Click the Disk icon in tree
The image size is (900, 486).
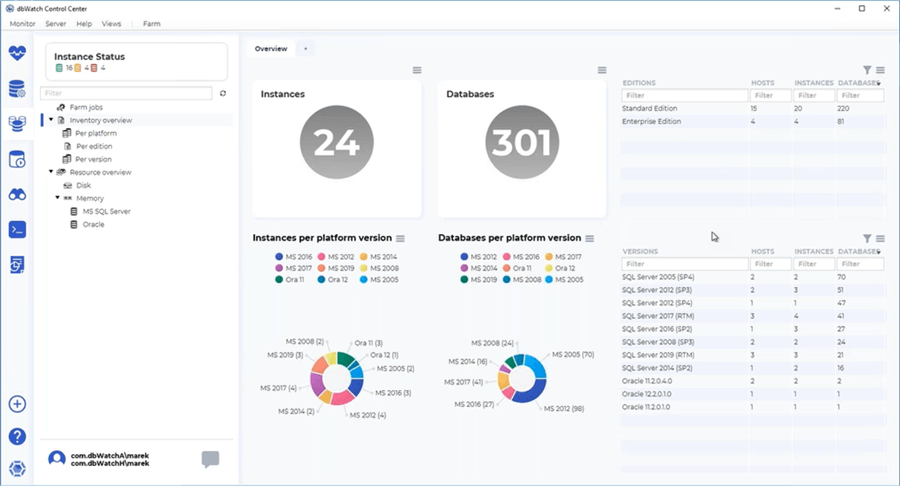[67, 185]
